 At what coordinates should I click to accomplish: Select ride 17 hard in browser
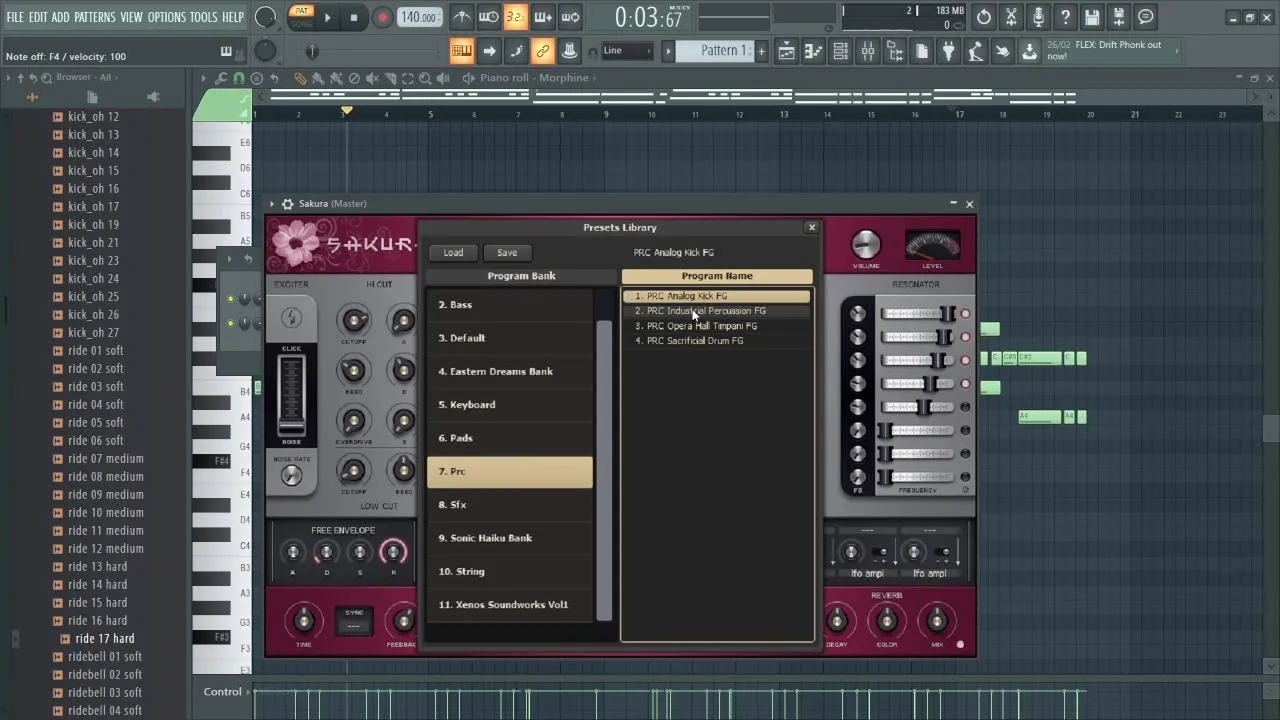click(105, 639)
